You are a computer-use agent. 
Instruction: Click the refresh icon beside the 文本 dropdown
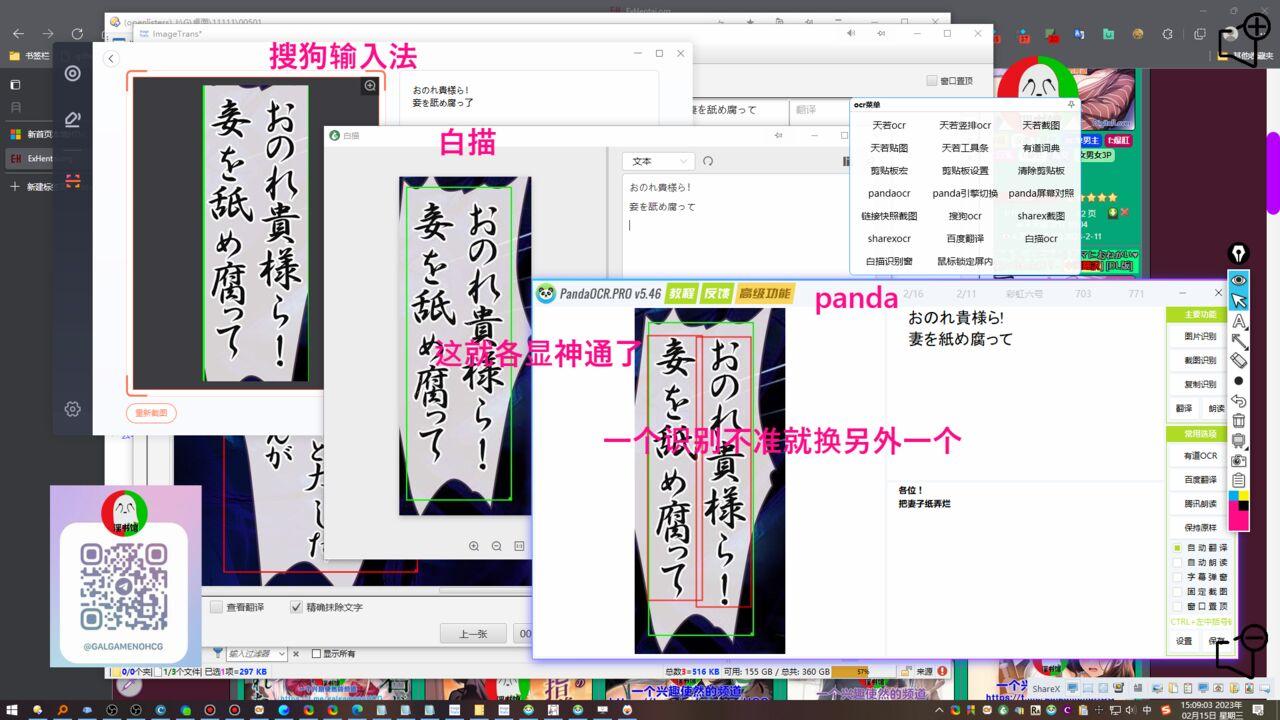(709, 161)
